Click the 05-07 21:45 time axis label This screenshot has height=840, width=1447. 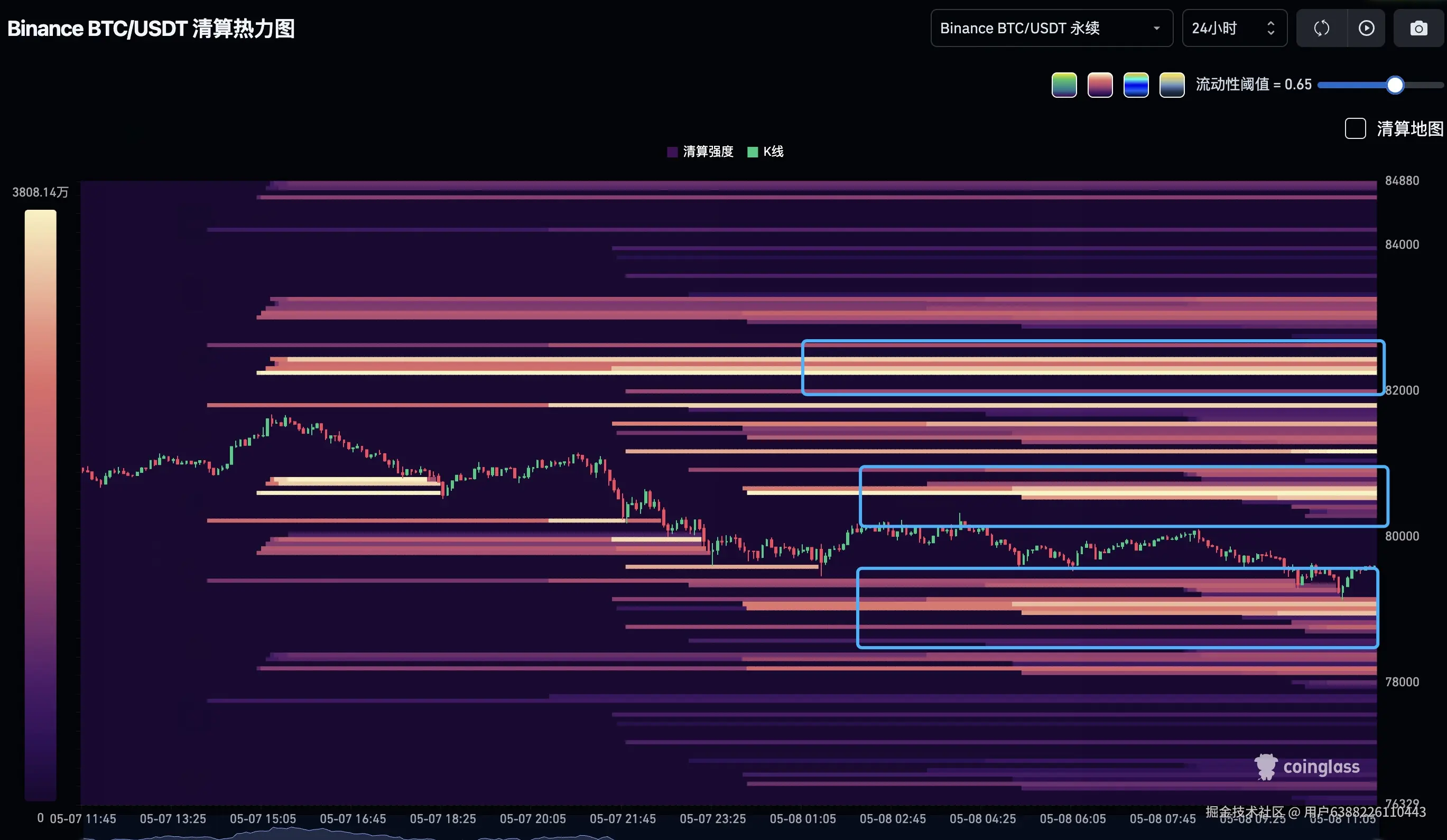point(623,819)
